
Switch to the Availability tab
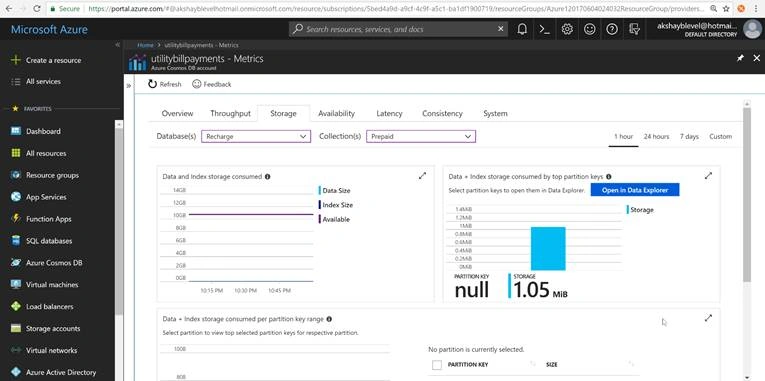point(336,113)
